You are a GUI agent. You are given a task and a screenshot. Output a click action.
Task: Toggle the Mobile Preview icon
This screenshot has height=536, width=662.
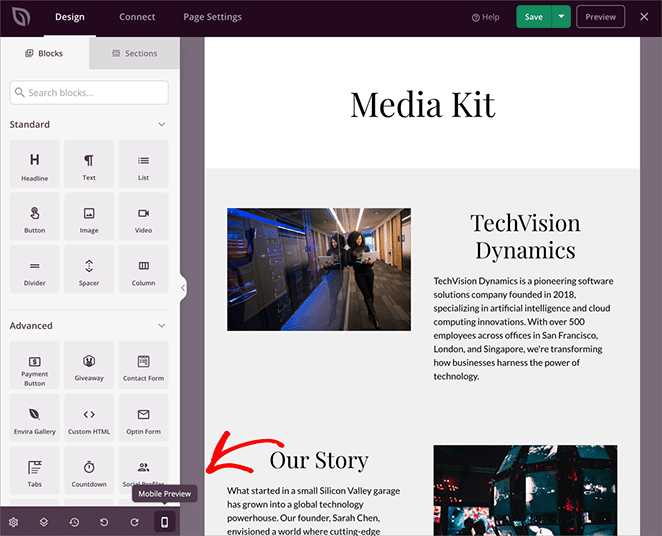click(x=165, y=522)
